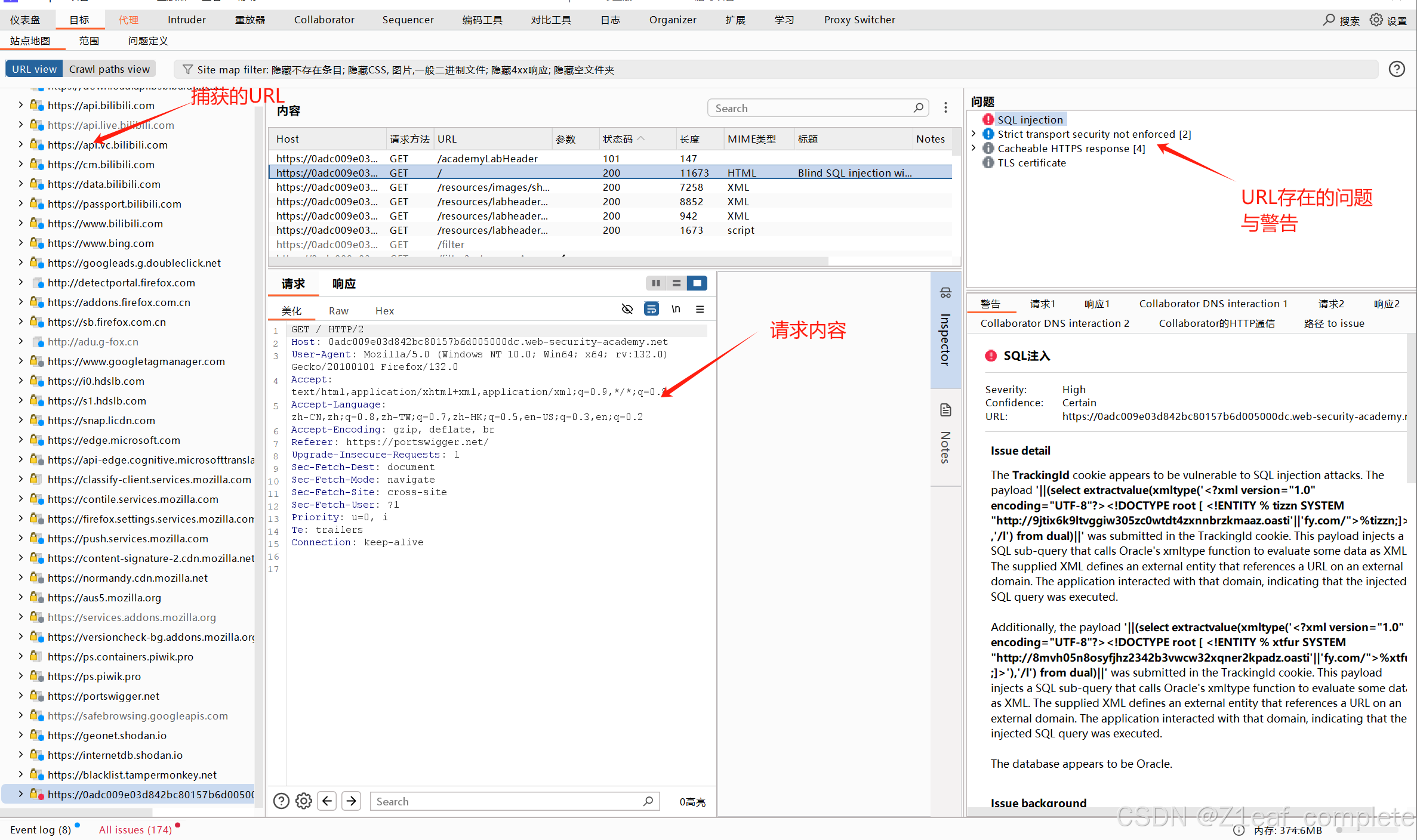Open the search settings gear at editor bottom
1417x840 pixels.
[304, 801]
